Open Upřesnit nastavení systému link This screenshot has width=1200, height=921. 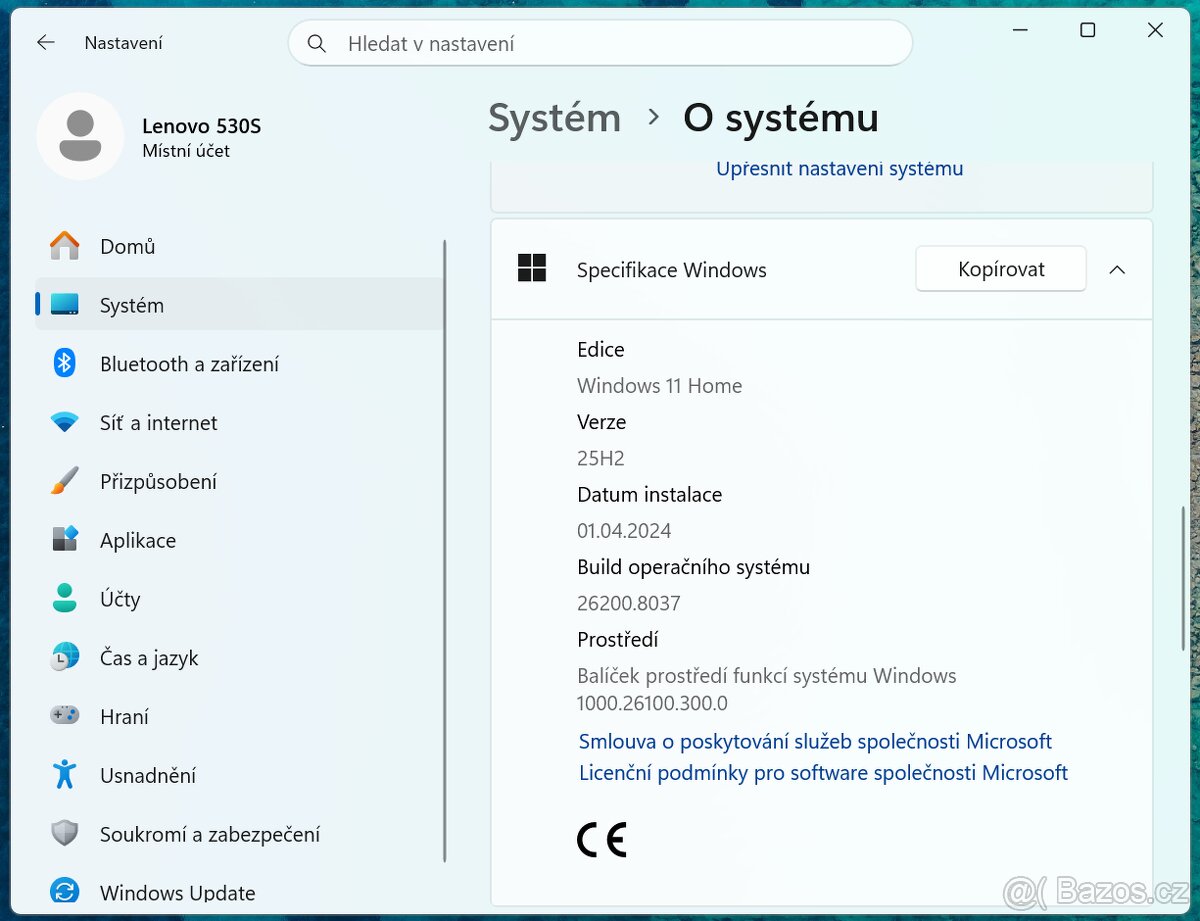(x=839, y=169)
